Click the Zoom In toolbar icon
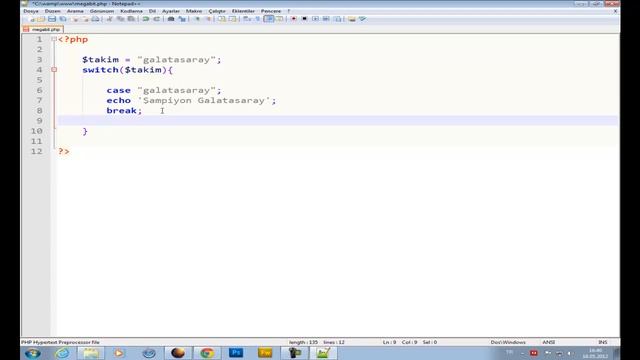The width and height of the screenshot is (640, 360). [197, 19]
